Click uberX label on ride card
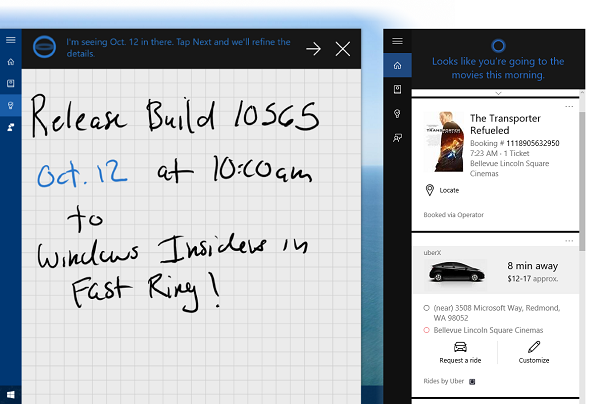Image resolution: width=600 pixels, height=404 pixels. point(432,252)
